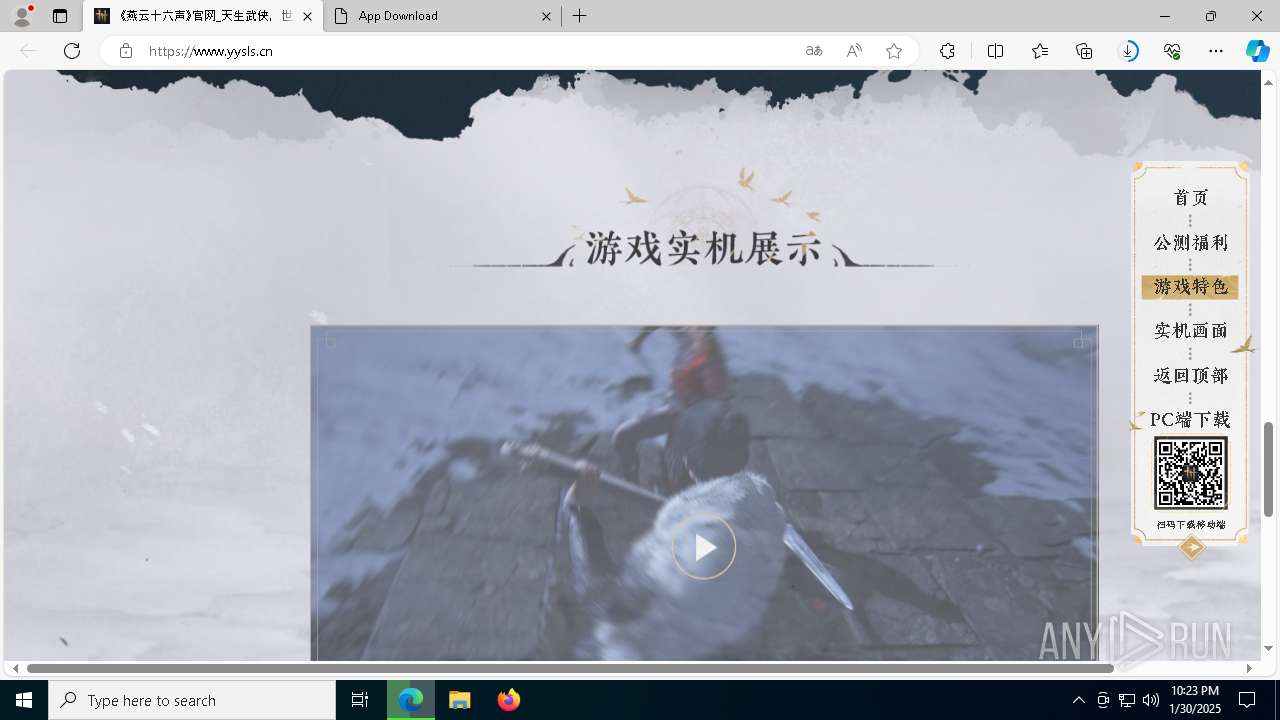Screen dimensions: 1280x720
Task: Switch to the App Download tab
Action: point(442,16)
